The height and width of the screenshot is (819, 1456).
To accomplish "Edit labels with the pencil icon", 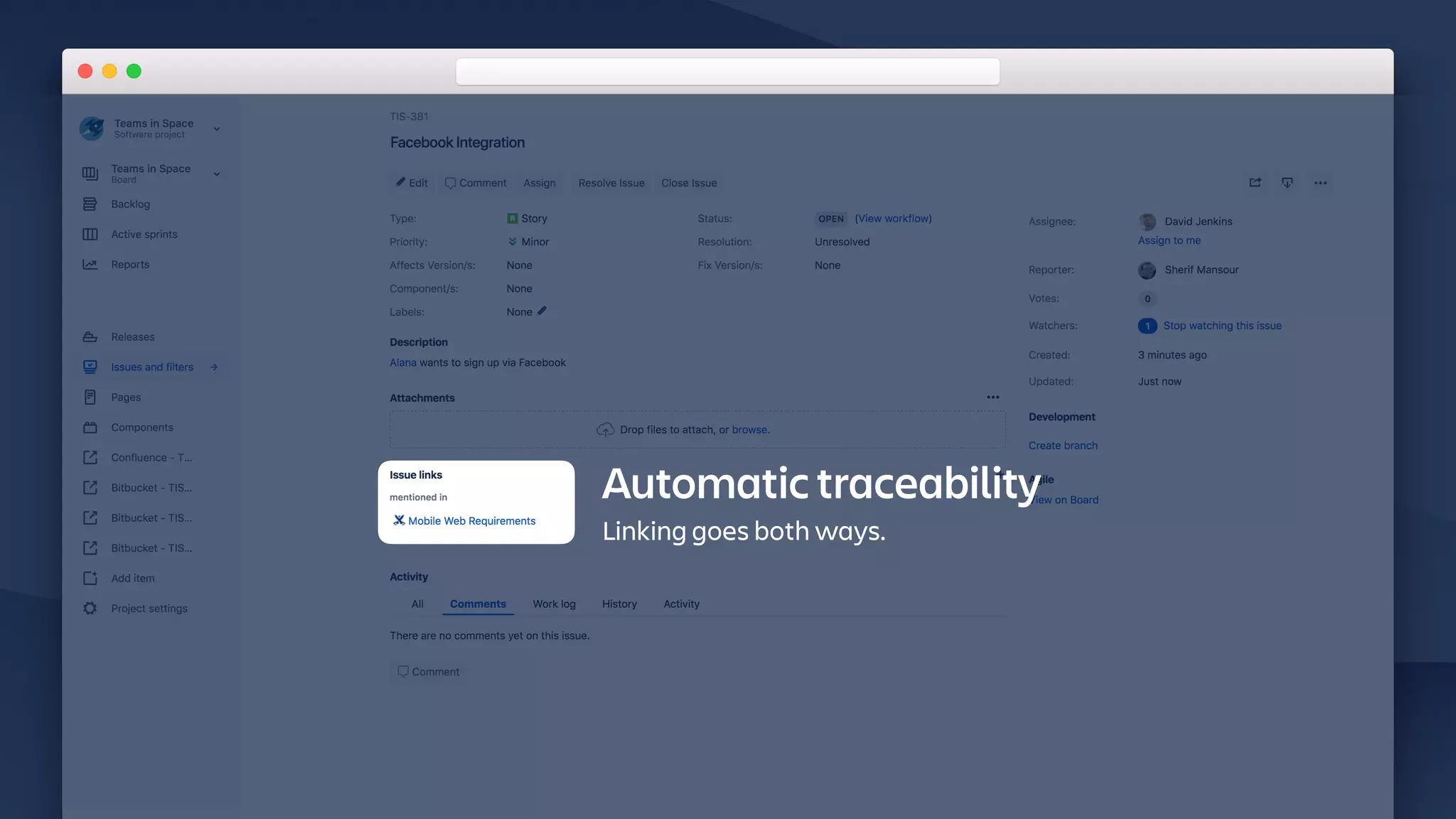I will pos(542,311).
